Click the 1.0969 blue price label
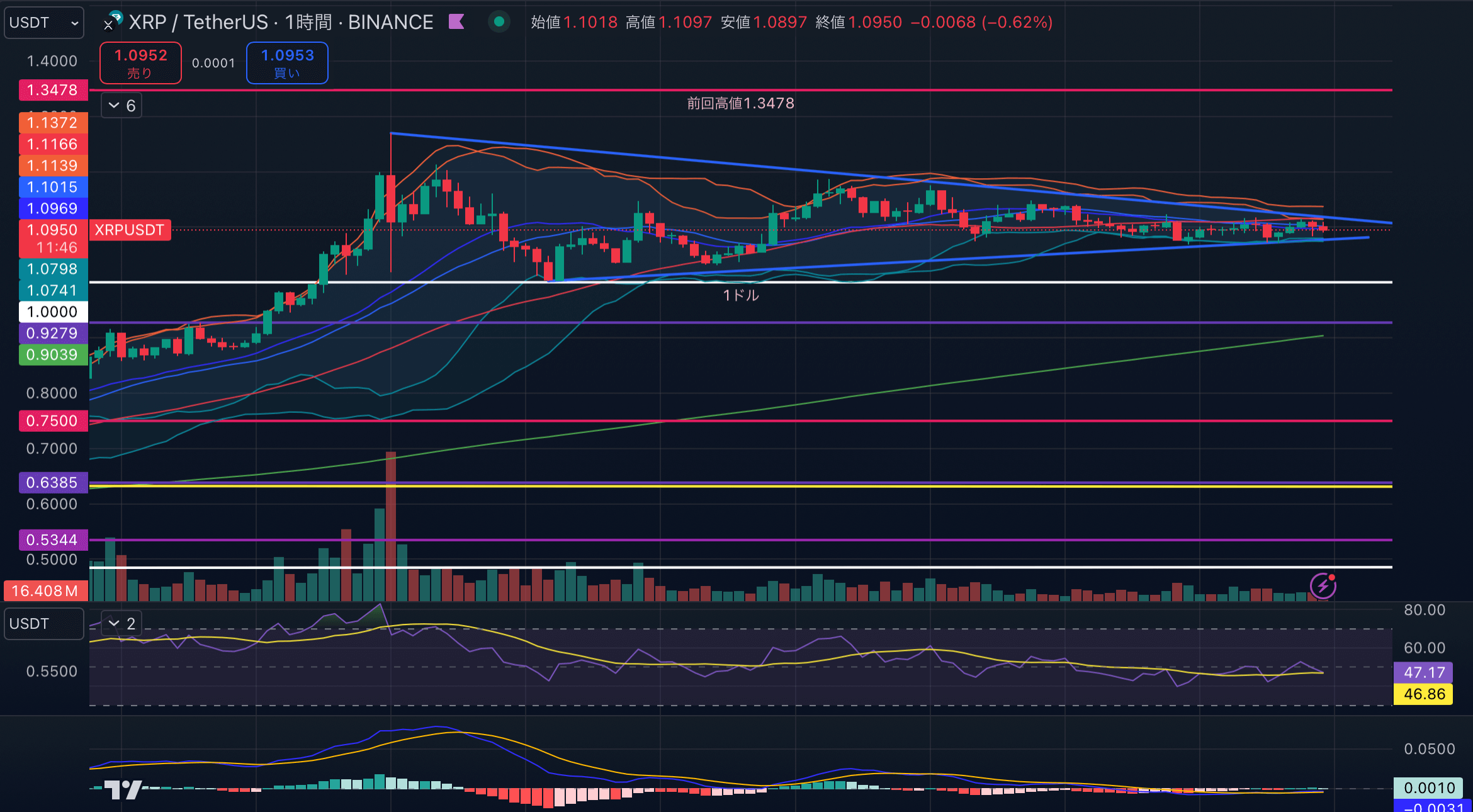This screenshot has height=812, width=1473. 53,208
